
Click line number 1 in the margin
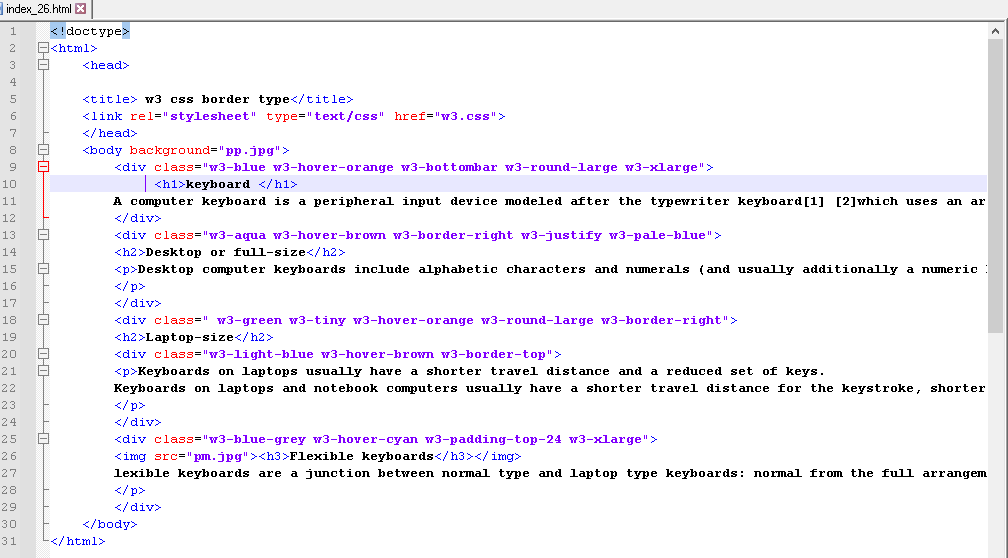click(12, 31)
